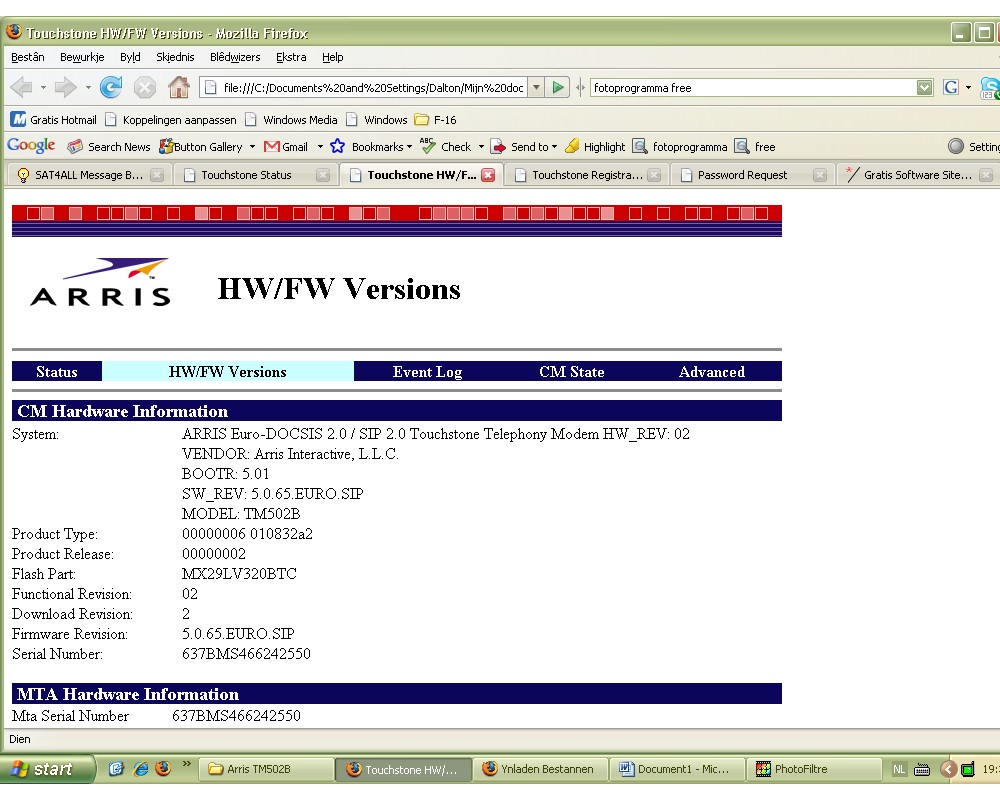Open the Bewurkje menu

pyautogui.click(x=82, y=57)
